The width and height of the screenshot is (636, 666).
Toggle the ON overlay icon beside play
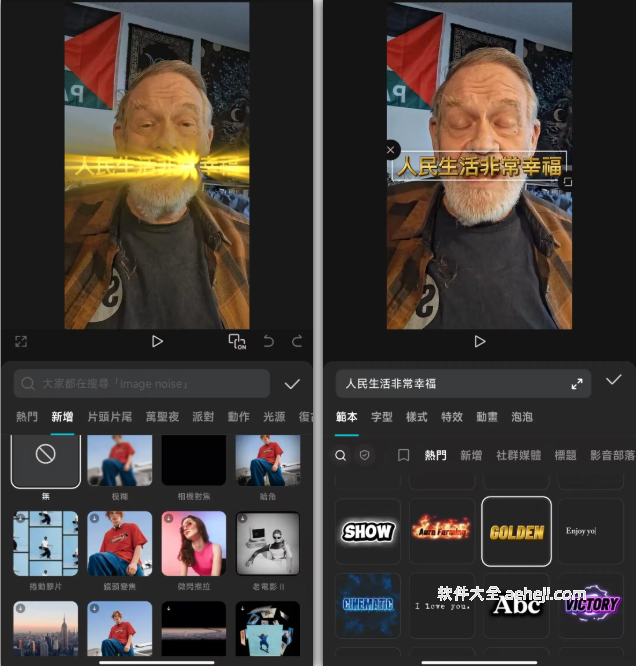point(237,342)
